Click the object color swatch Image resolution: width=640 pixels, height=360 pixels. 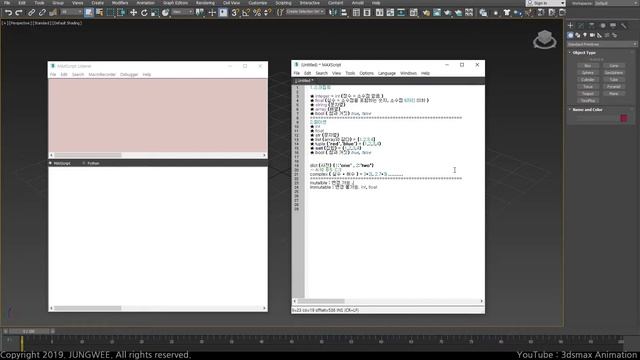tap(624, 118)
